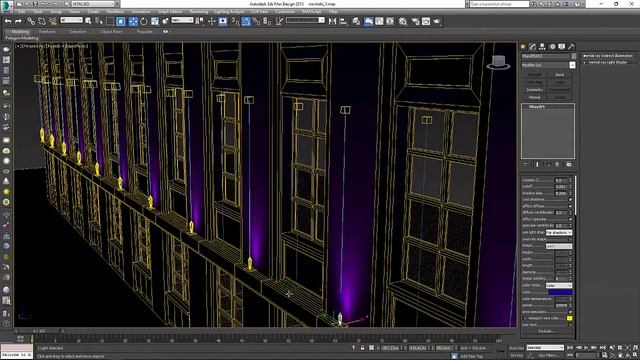Open the named selection sets dropdown

tap(305, 20)
